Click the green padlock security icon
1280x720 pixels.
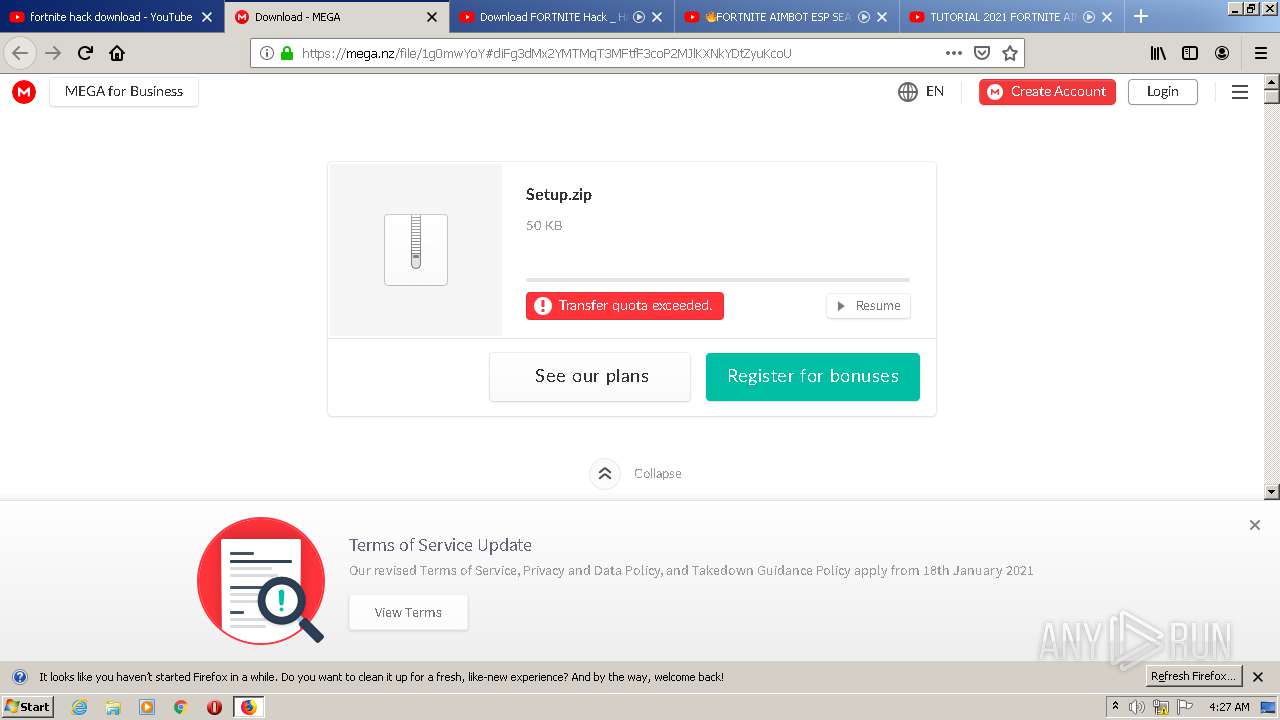[287, 53]
